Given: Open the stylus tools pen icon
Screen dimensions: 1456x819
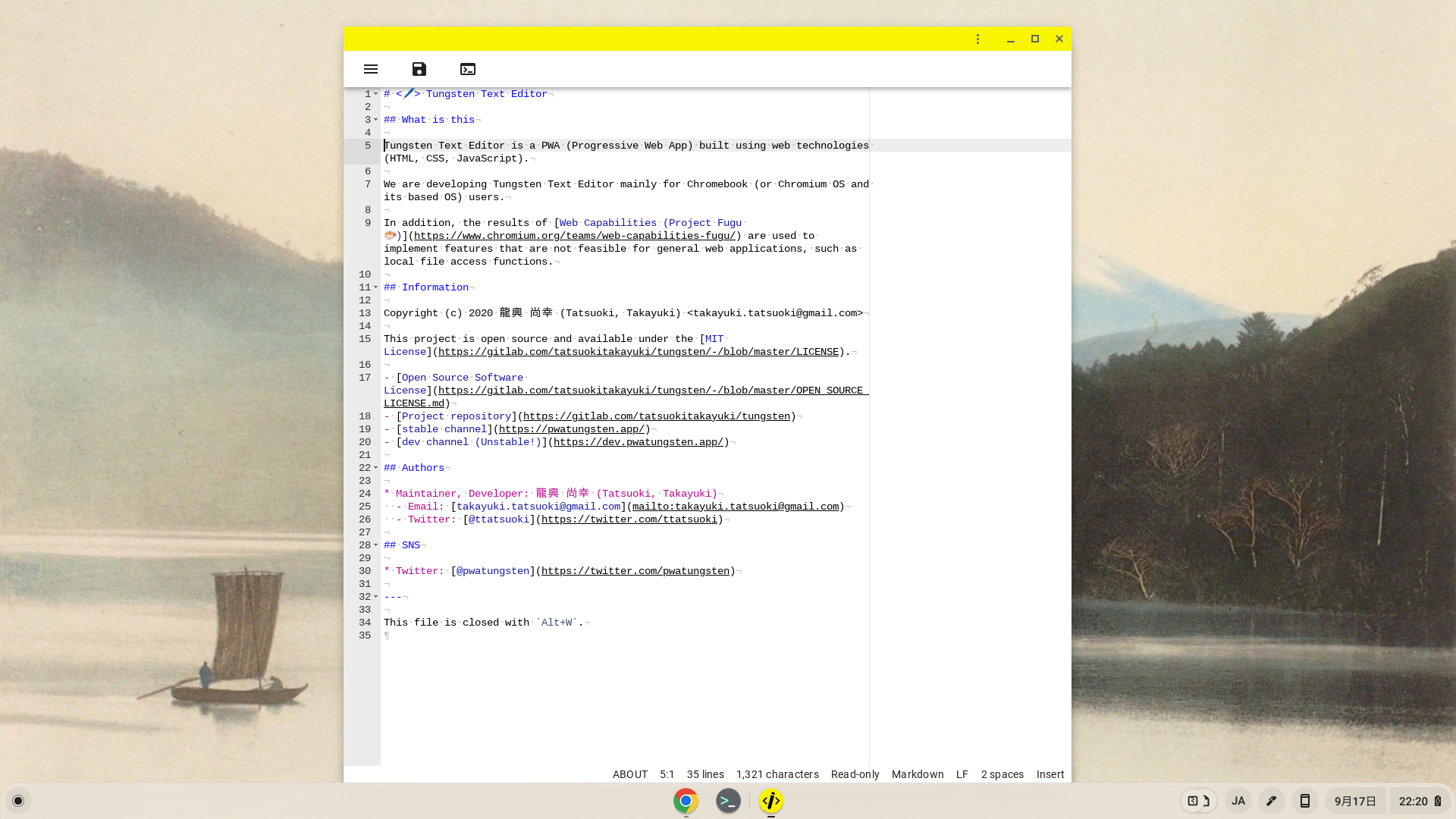Looking at the screenshot, I should (x=1272, y=801).
